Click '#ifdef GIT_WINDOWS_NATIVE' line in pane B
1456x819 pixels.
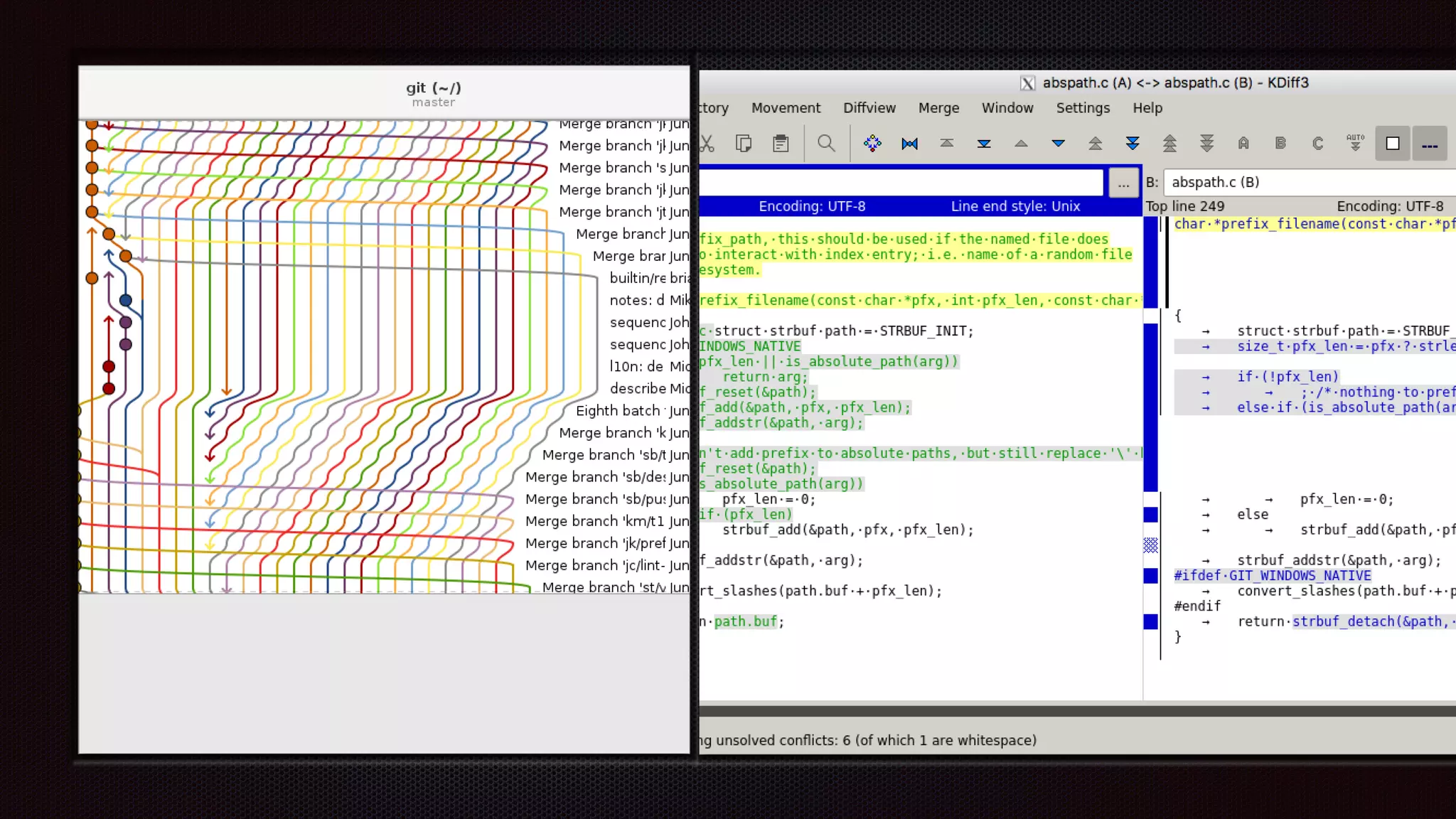coord(1272,576)
